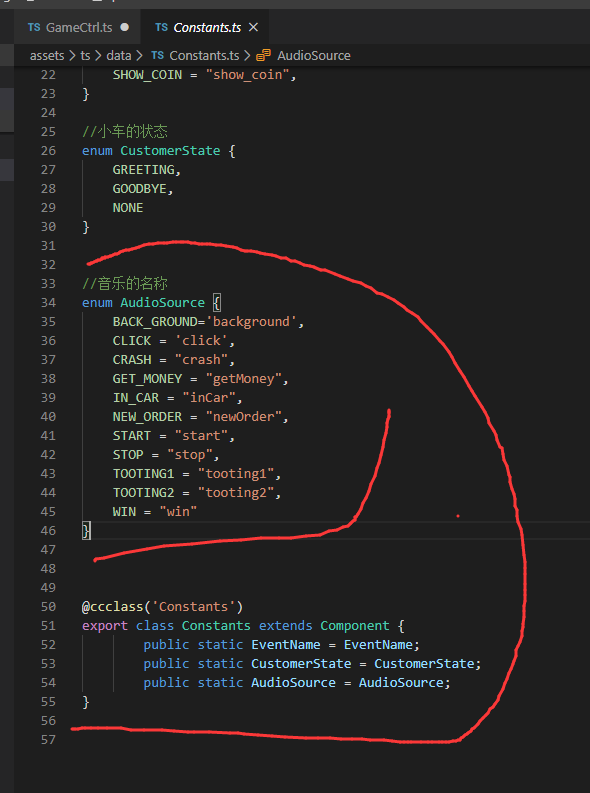Viewport: 590px width, 793px height.
Task: Open the assets breadcrumb segment
Action: (47, 56)
